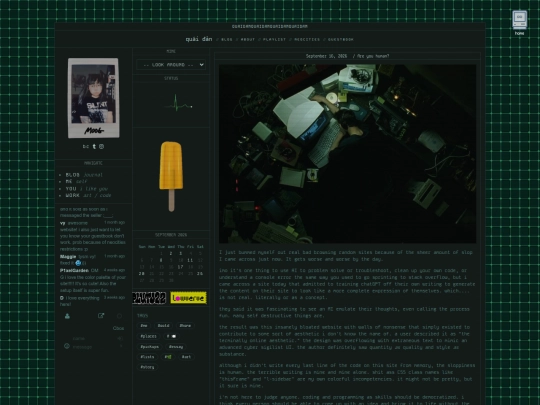This screenshot has width=540, height=405.
Task: Open the LOOK AROUND dropdown
Action: tap(171, 65)
